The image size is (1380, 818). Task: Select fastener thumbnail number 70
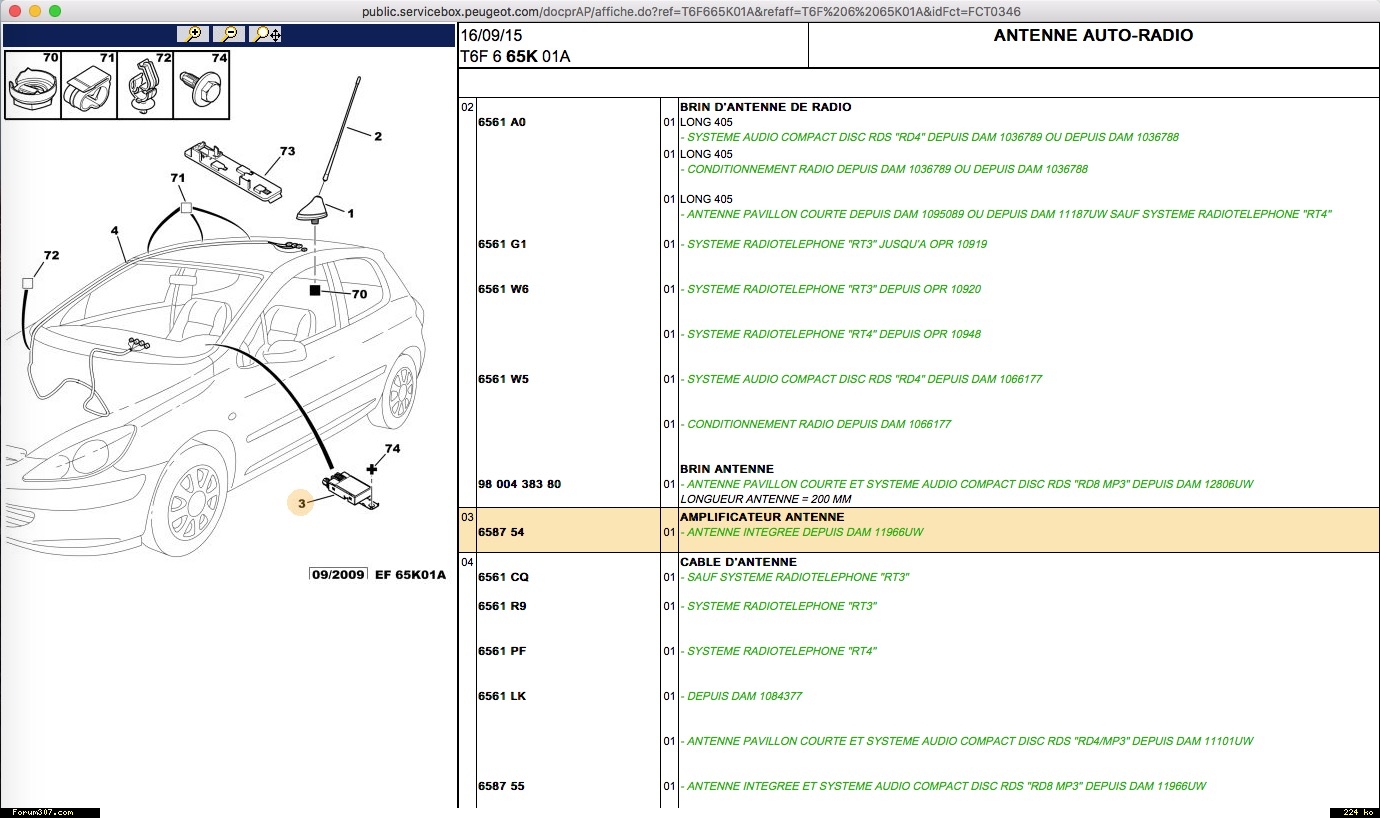[33, 86]
